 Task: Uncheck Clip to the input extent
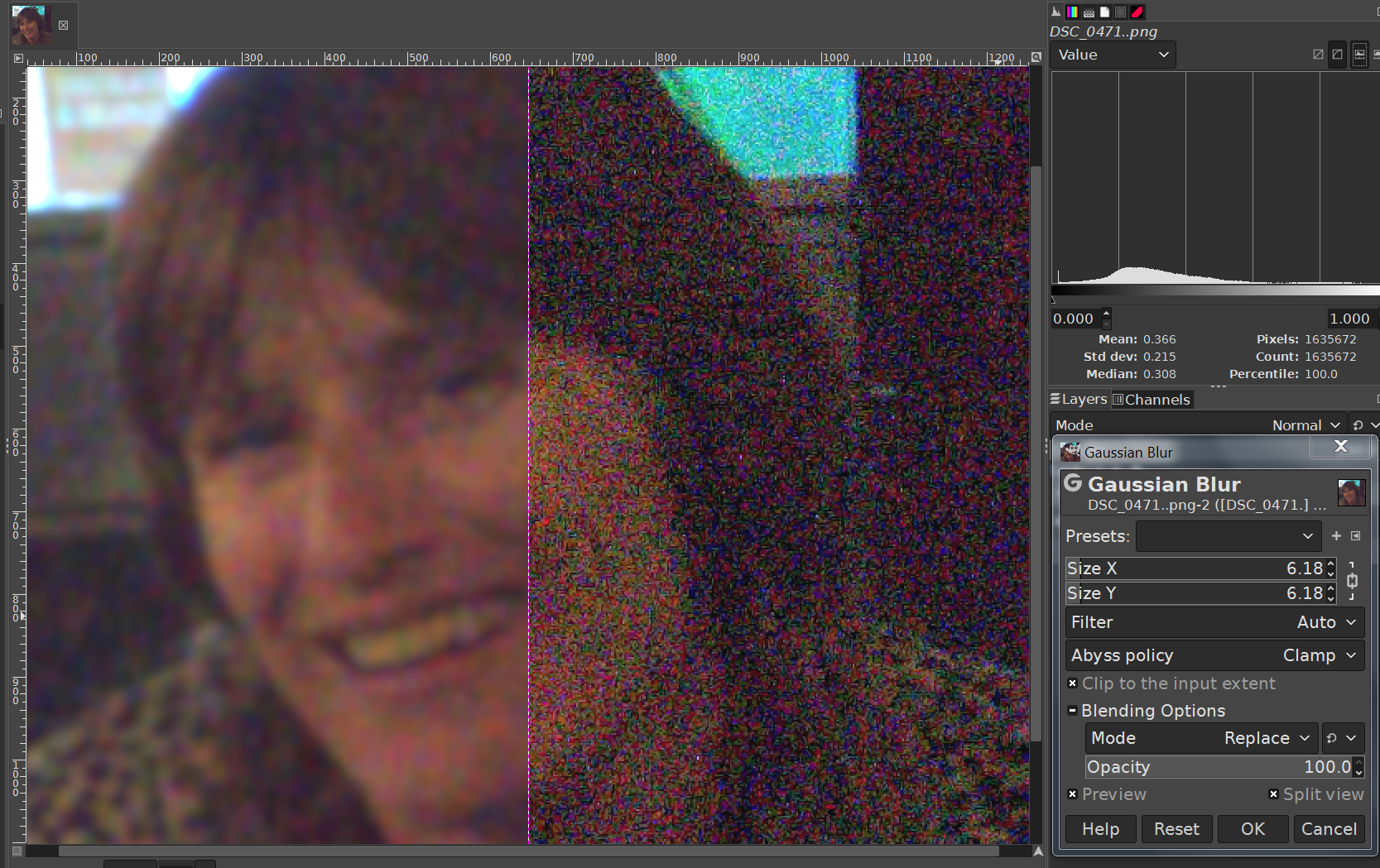1073,683
